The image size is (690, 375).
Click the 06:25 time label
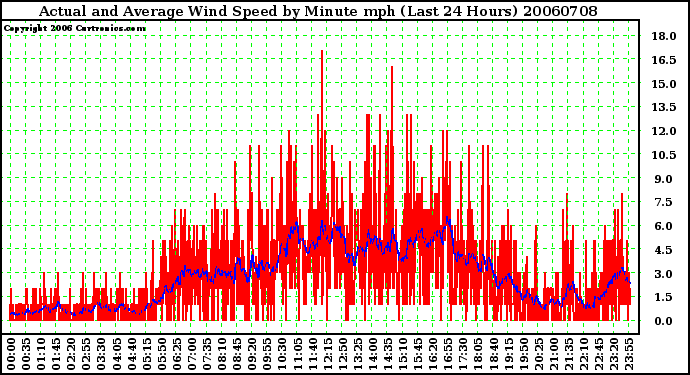point(176,354)
